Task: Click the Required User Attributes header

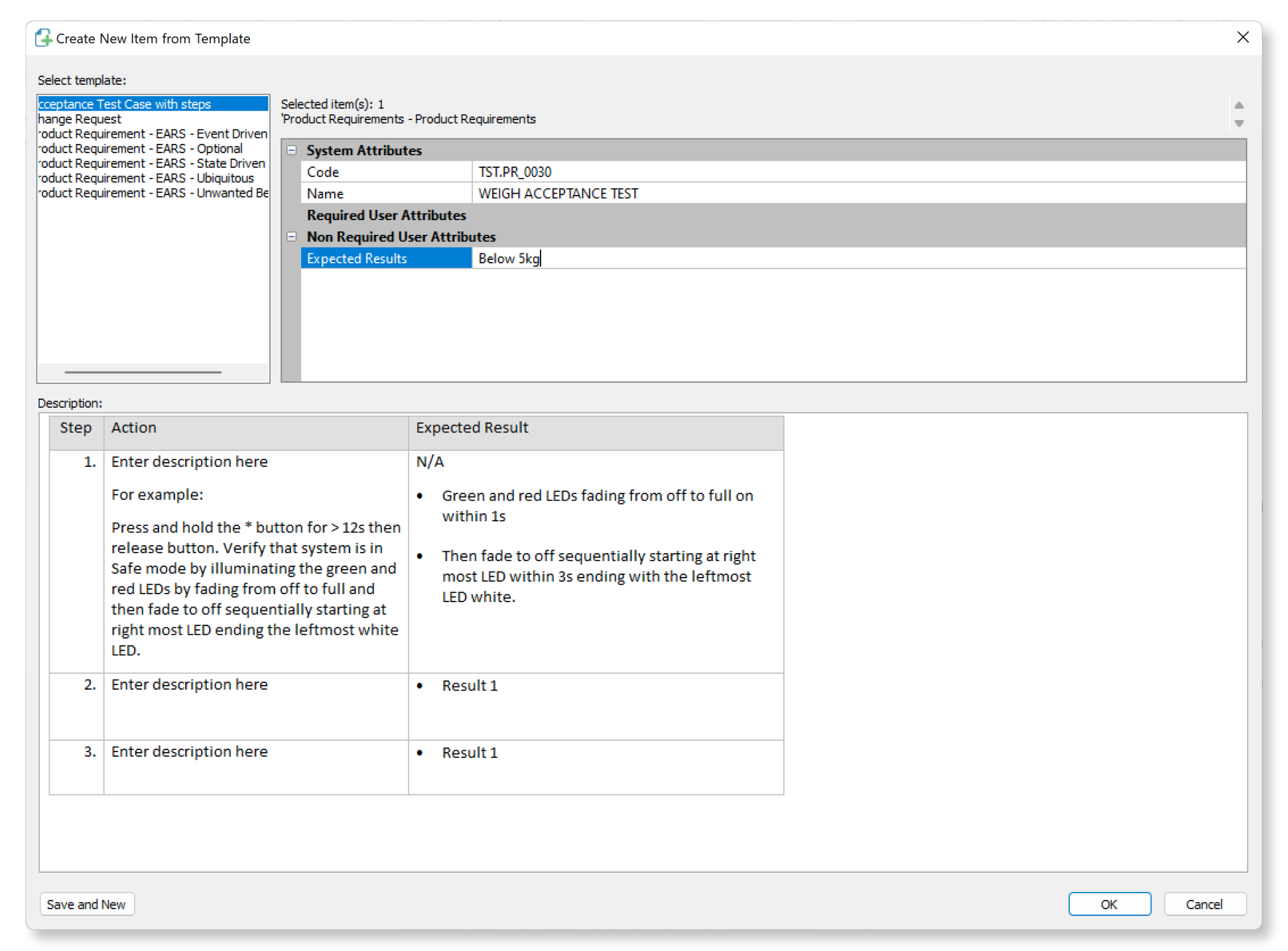Action: [386, 216]
